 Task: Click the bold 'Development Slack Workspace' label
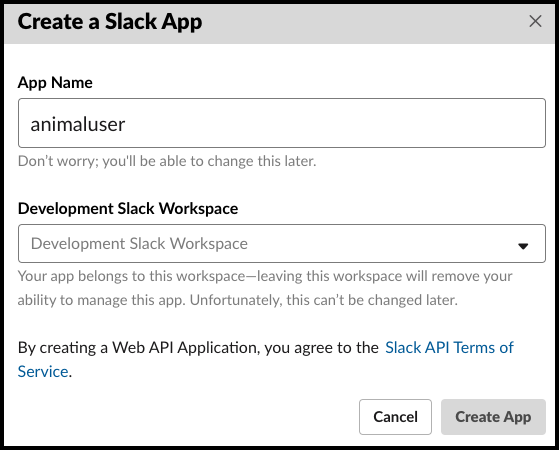(128, 209)
